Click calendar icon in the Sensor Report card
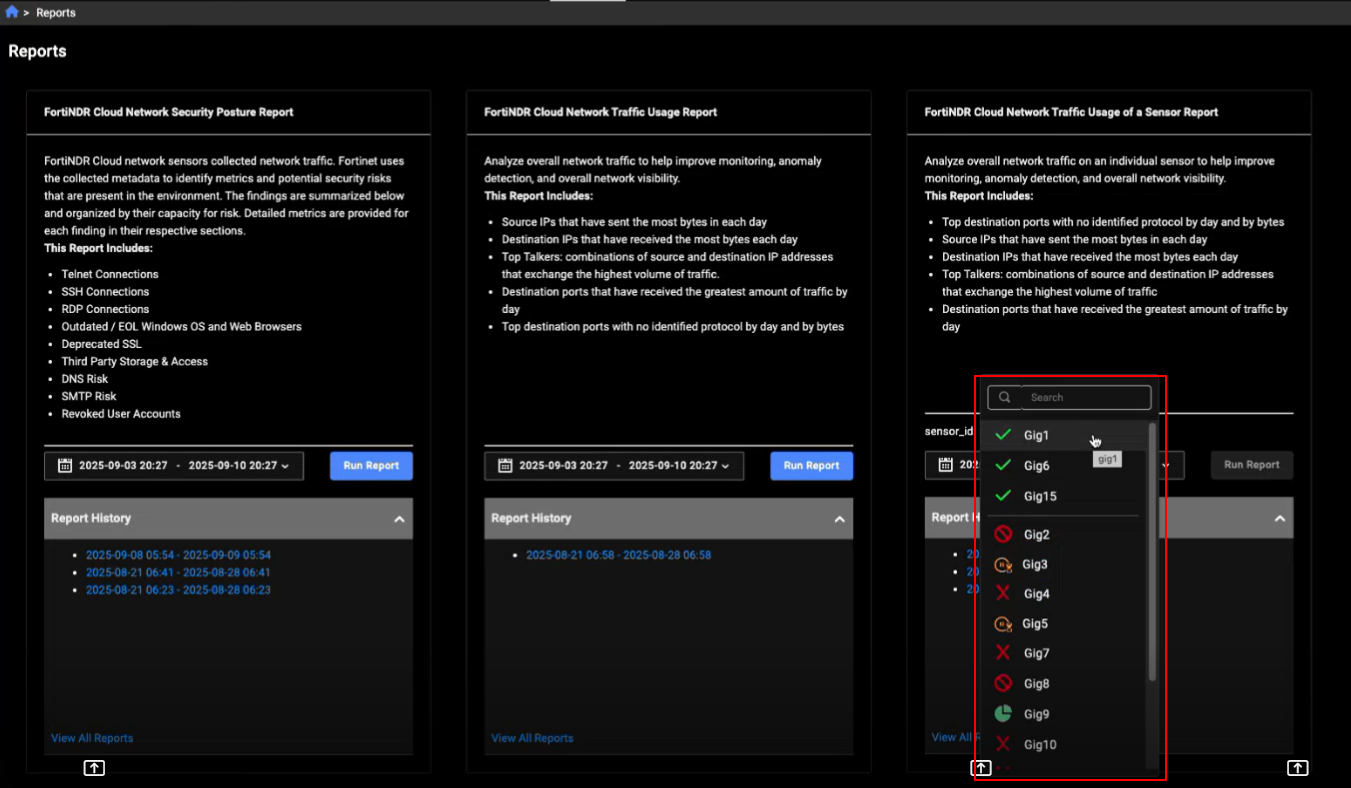 [x=945, y=465]
